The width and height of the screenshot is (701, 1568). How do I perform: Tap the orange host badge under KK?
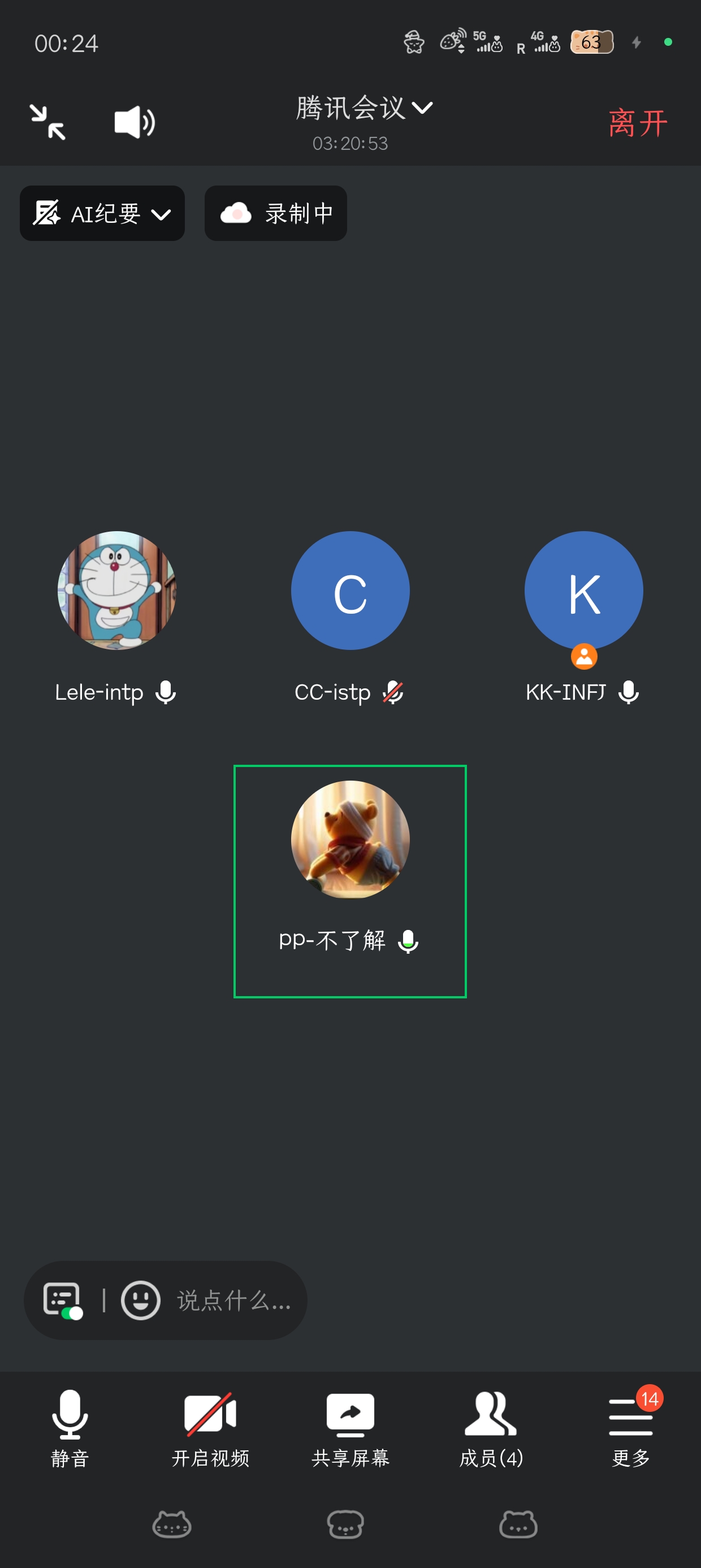583,657
